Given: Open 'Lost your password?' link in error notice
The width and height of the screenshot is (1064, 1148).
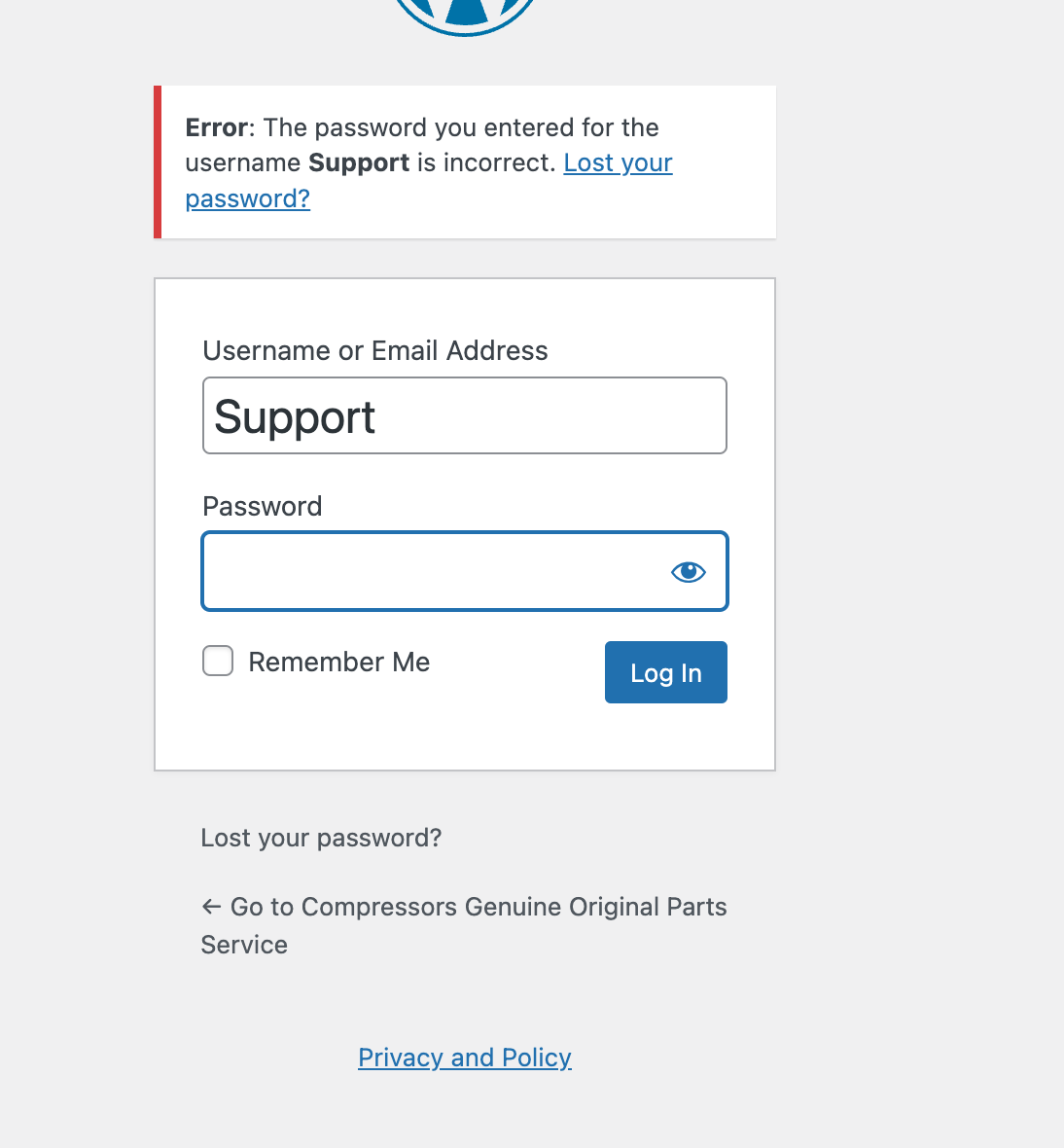Looking at the screenshot, I should [618, 163].
